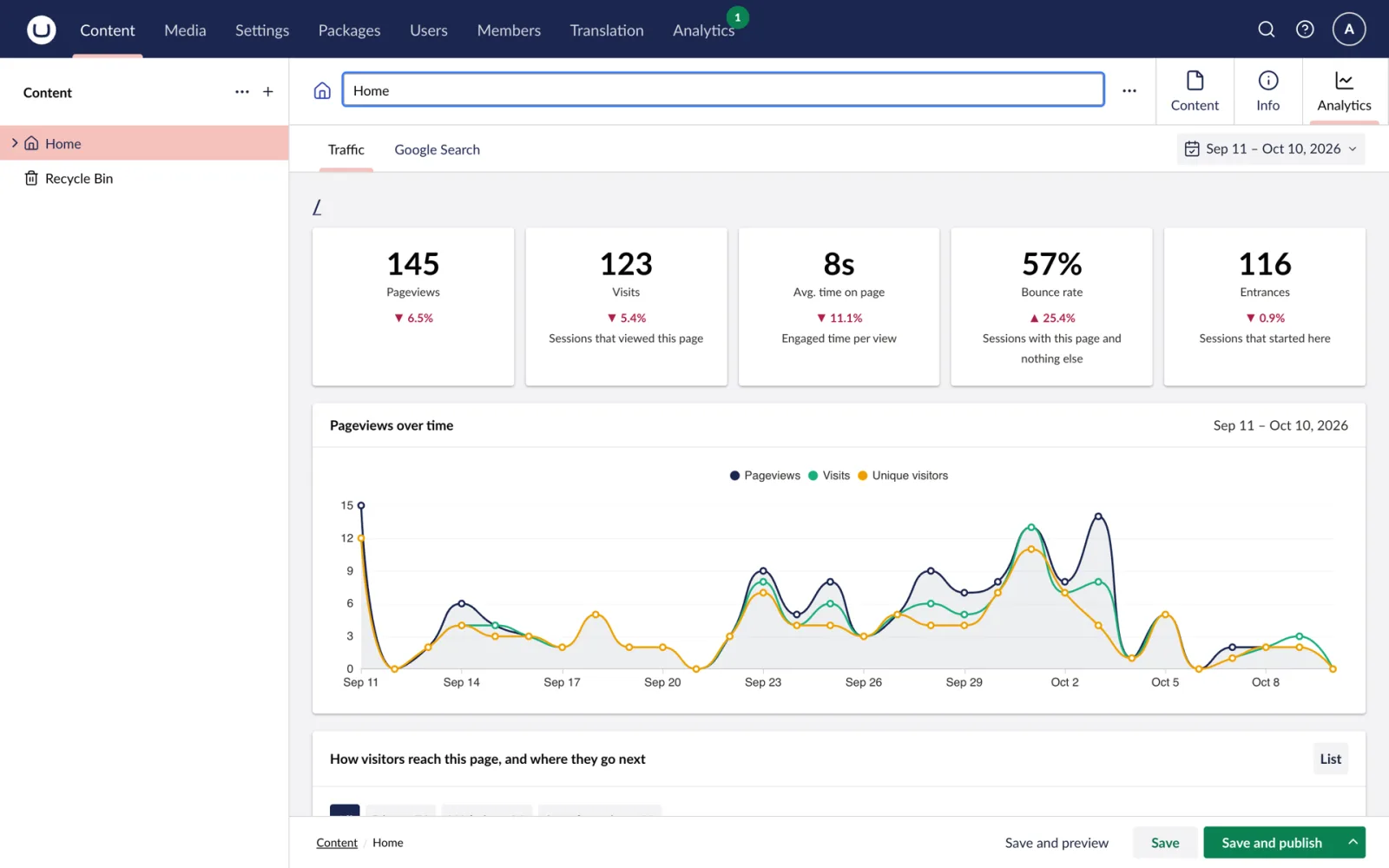
Task: Click the Save button
Action: click(1165, 843)
